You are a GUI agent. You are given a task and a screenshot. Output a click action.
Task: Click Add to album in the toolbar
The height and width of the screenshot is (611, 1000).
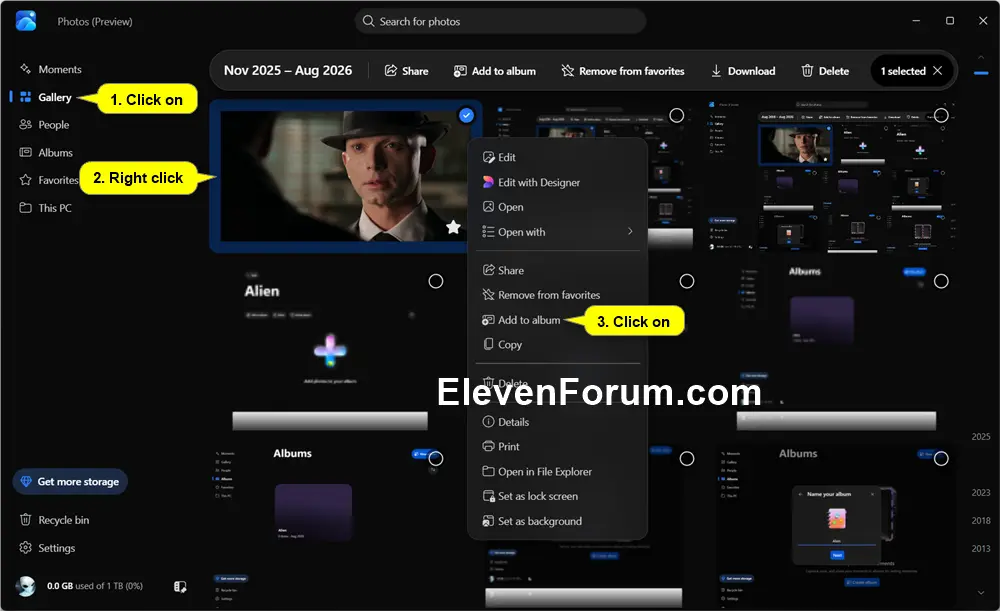(494, 71)
